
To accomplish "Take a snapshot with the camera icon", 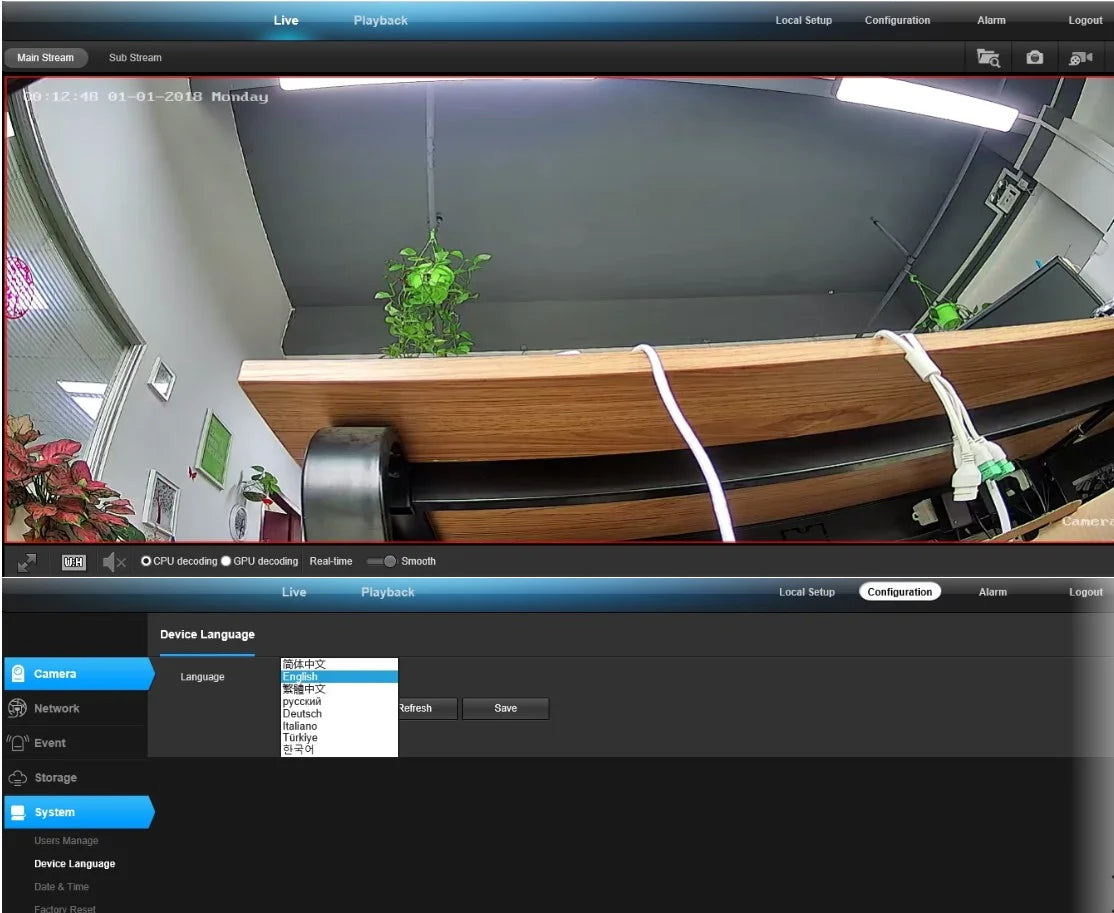I will [1035, 58].
